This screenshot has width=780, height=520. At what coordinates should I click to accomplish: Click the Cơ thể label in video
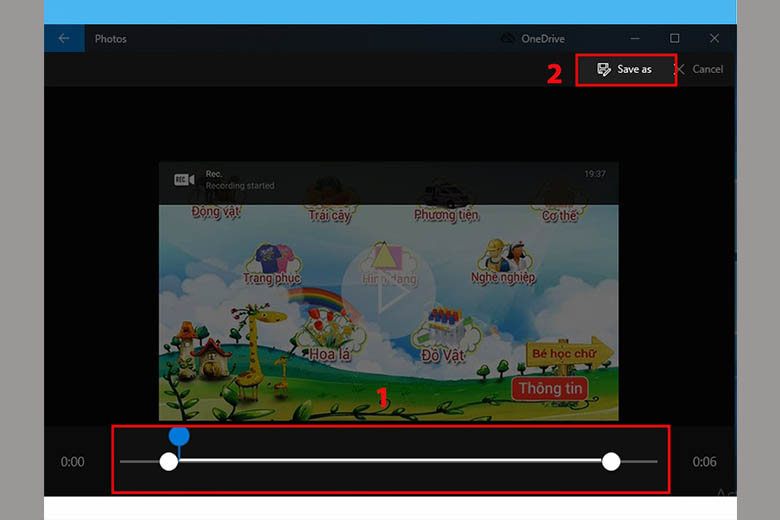(x=559, y=215)
